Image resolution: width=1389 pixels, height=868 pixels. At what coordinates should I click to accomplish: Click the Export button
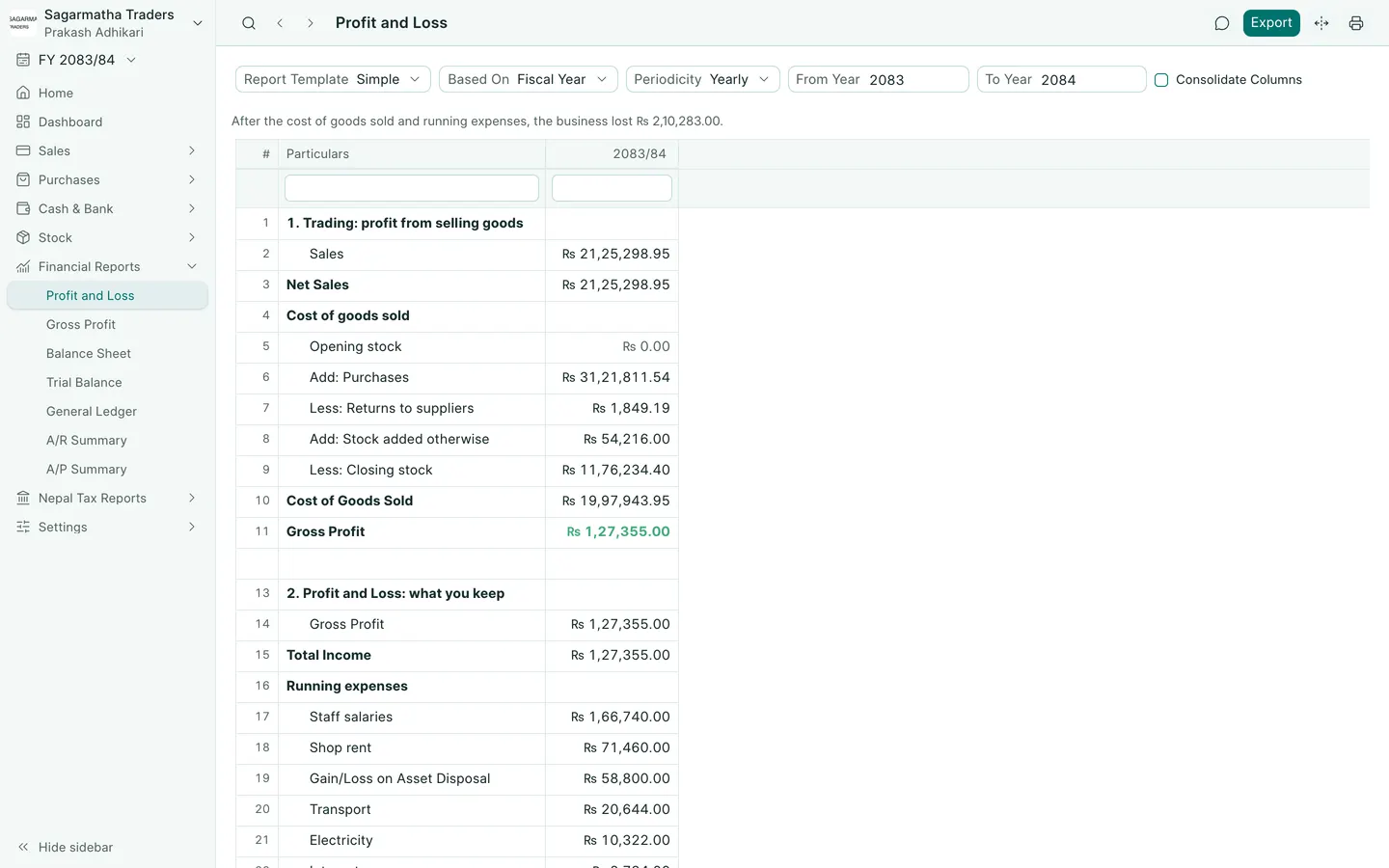1271,23
